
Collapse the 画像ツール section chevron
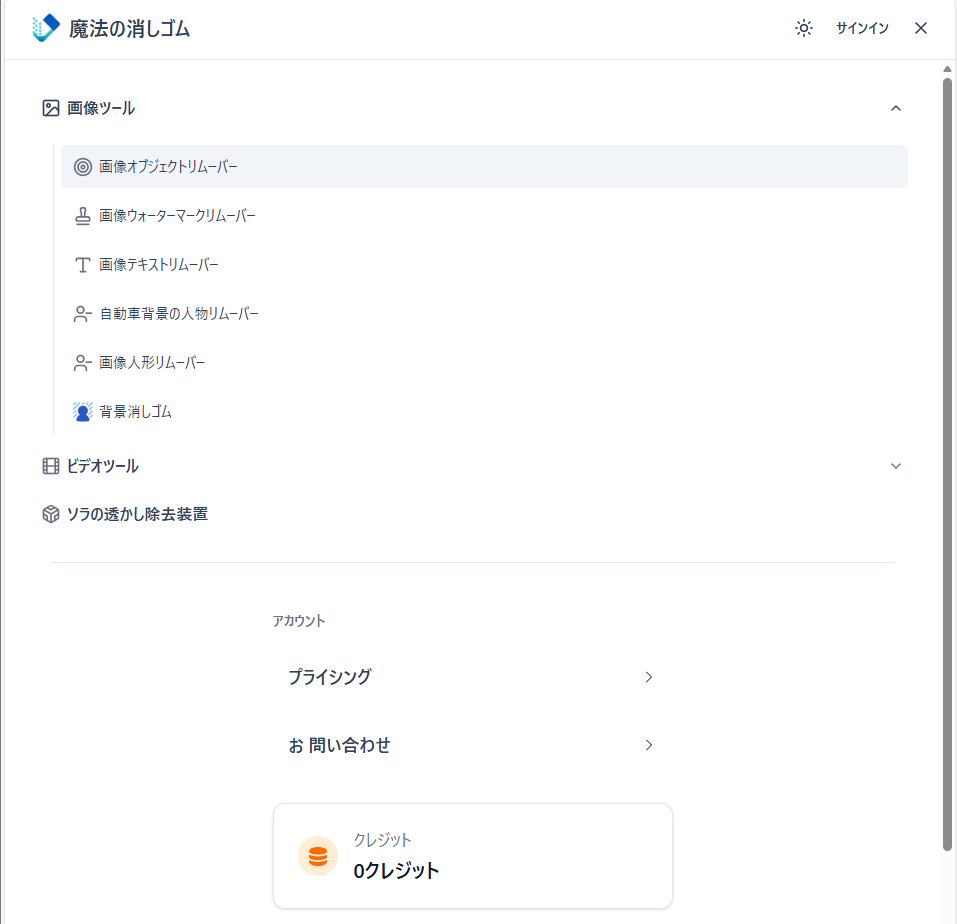point(896,108)
